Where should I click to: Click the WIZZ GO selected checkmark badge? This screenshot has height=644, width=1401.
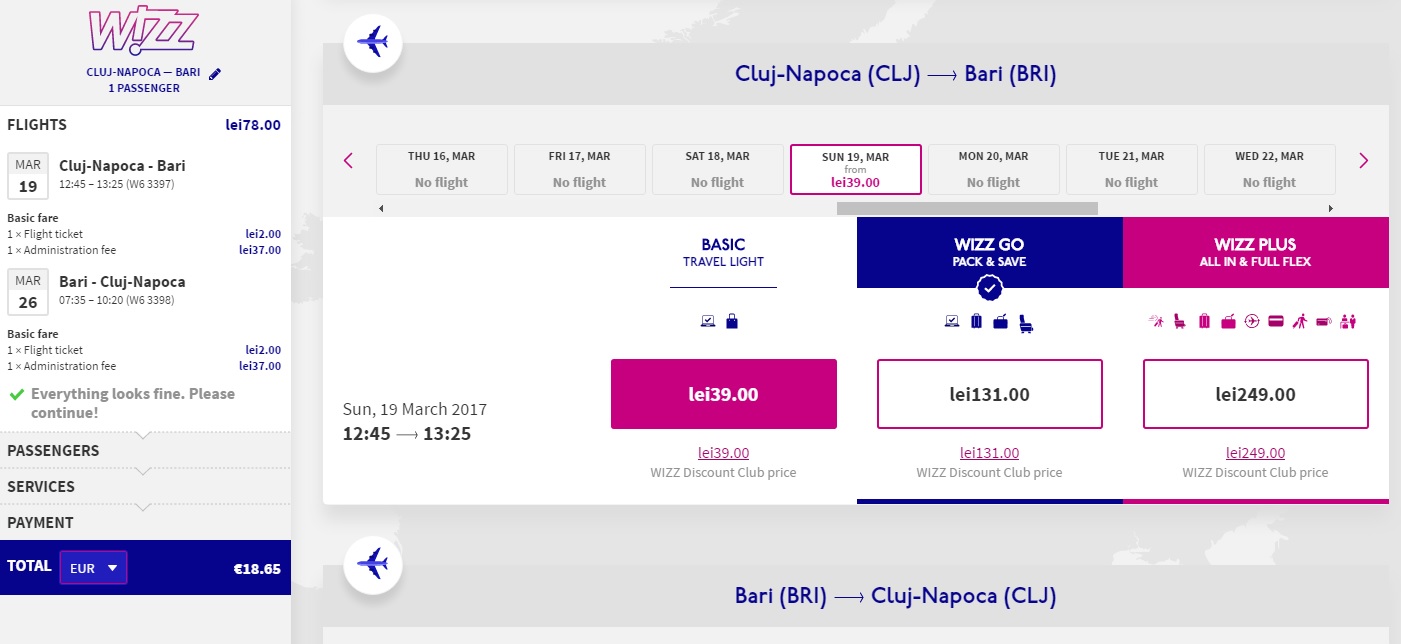click(x=990, y=288)
